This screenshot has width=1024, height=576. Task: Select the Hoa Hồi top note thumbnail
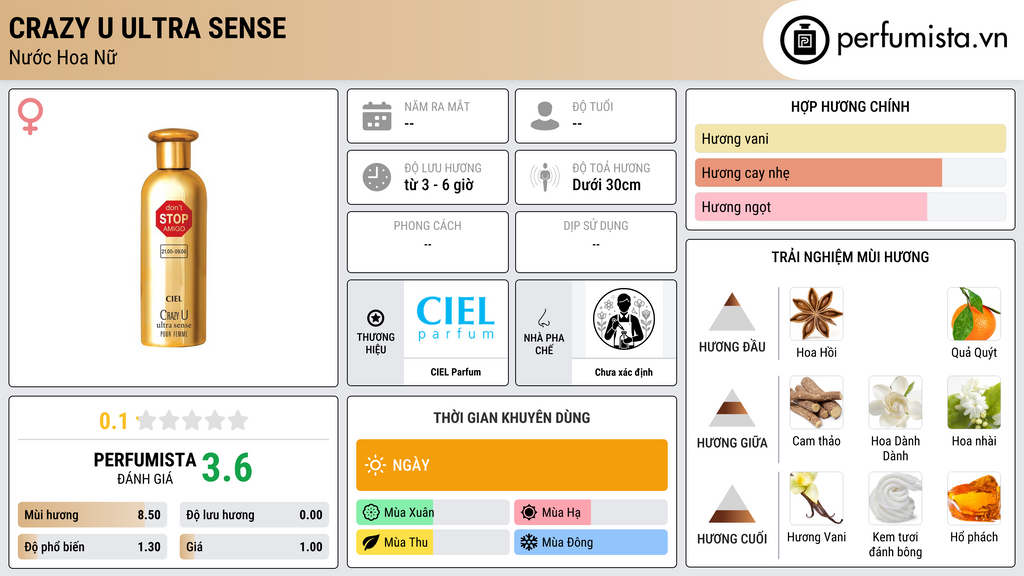pyautogui.click(x=816, y=314)
